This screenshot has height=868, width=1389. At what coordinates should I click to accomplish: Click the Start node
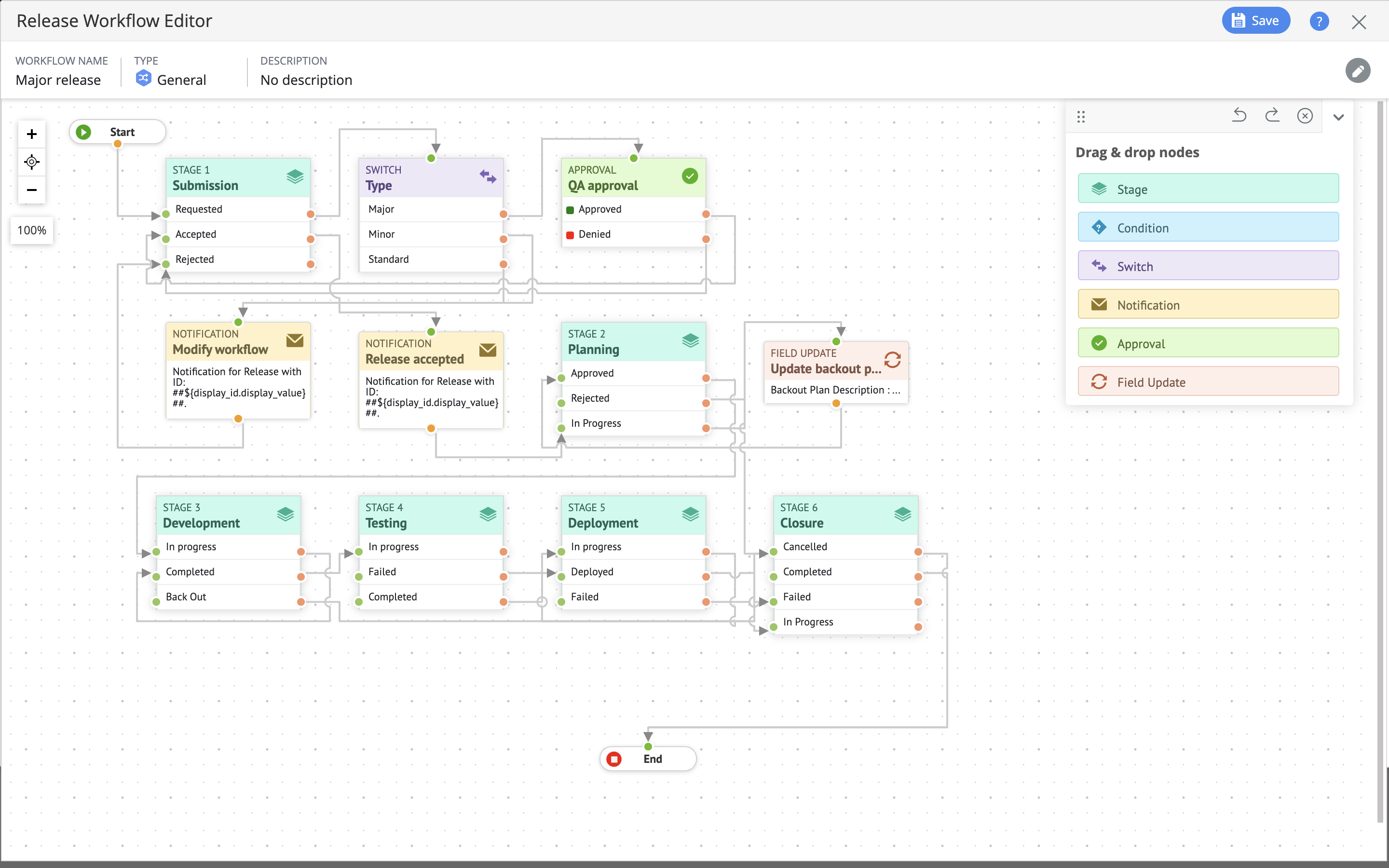pos(118,132)
